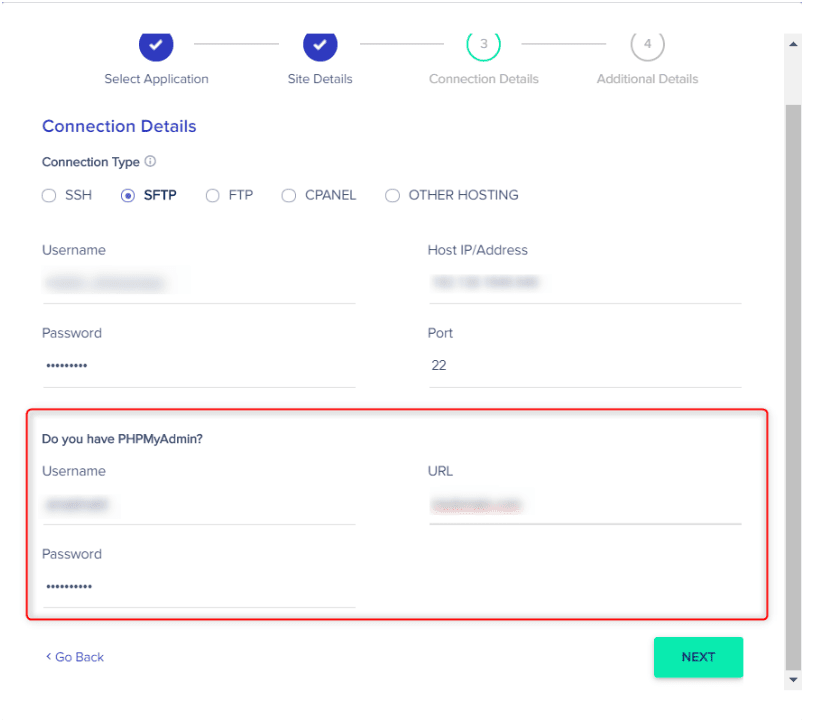Click the SFTP Password field
Image resolution: width=827 pixels, height=727 pixels.
(x=198, y=366)
